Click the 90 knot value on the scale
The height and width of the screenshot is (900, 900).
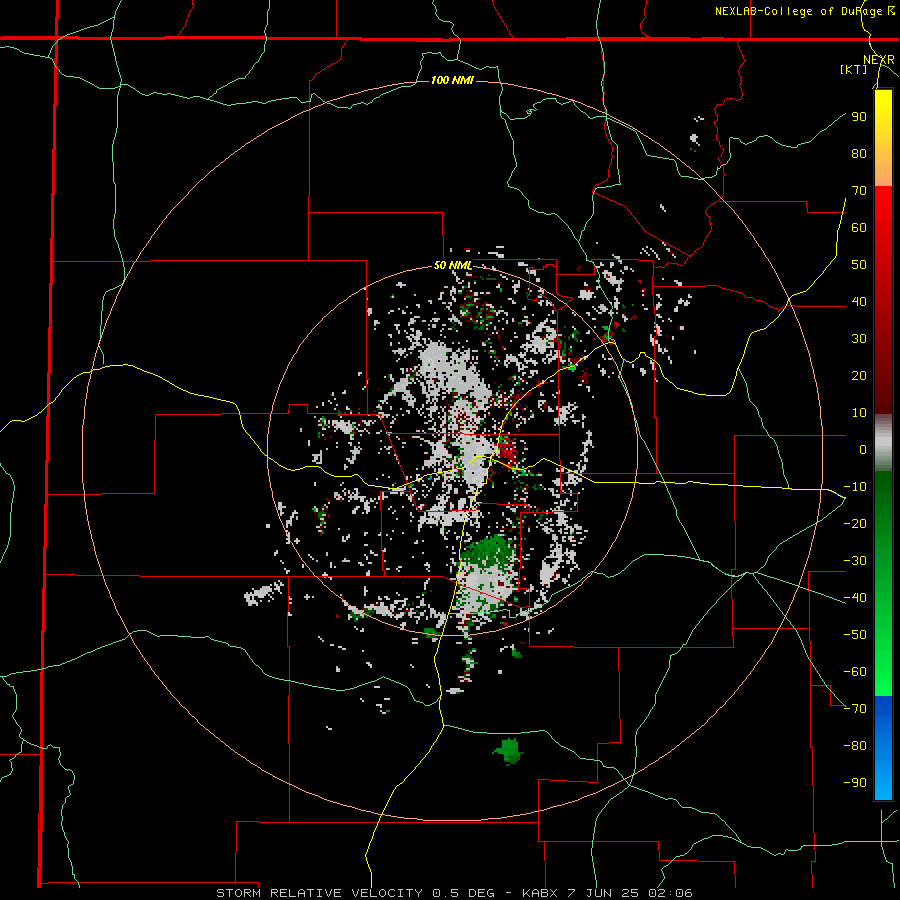(859, 117)
